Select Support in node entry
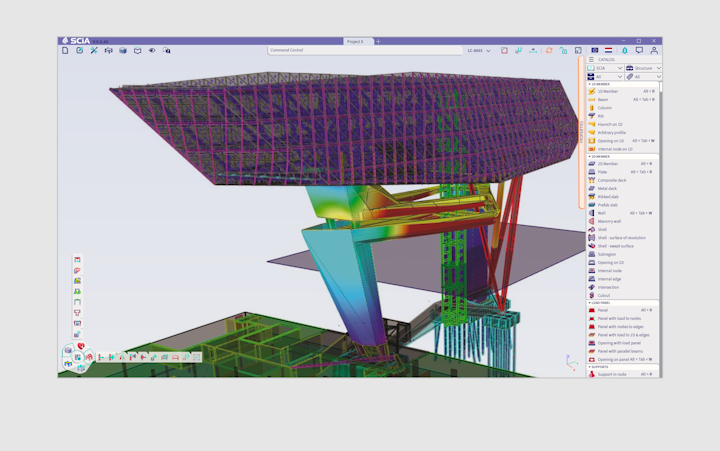 coord(613,374)
